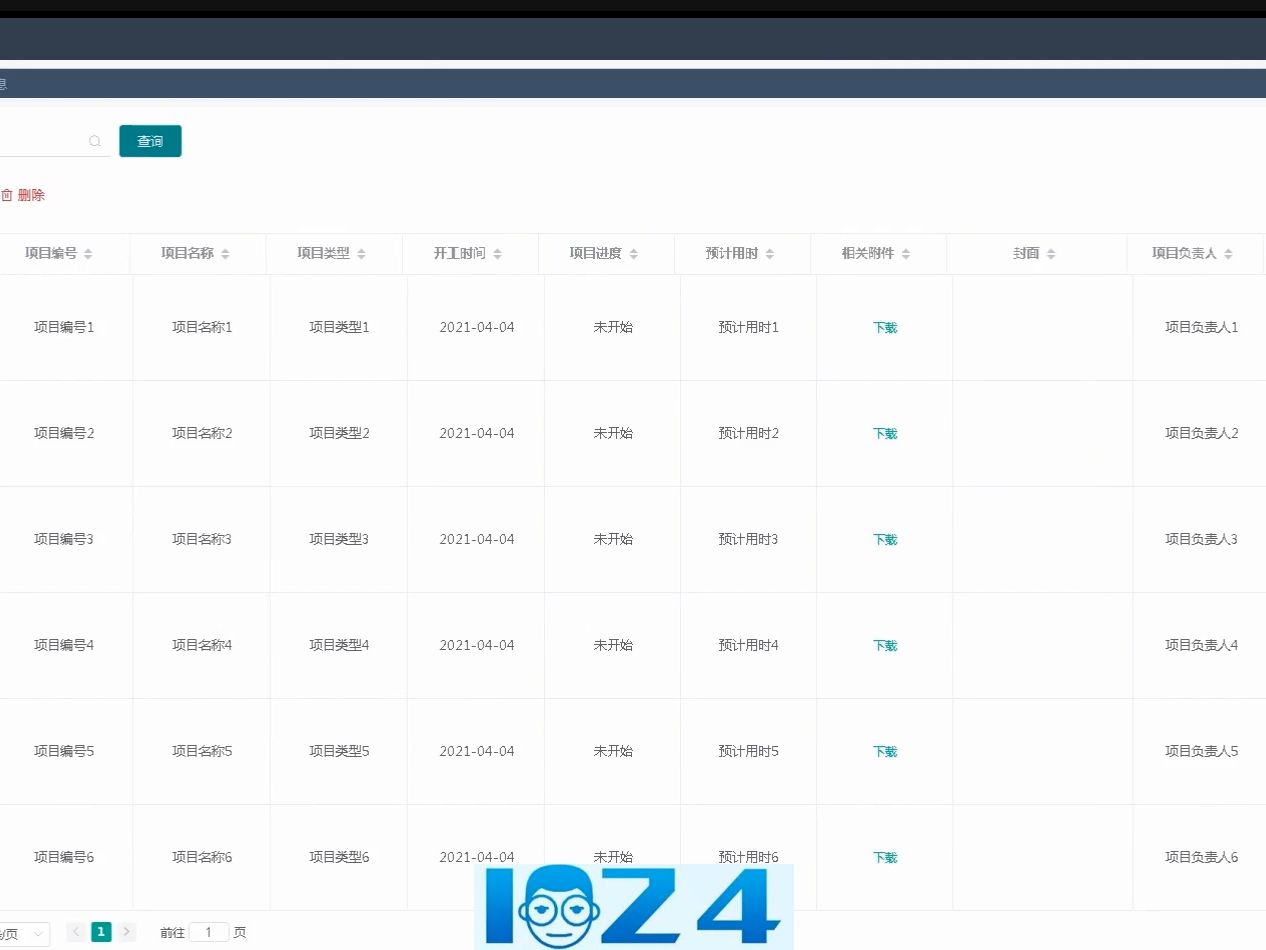Image resolution: width=1266 pixels, height=950 pixels.
Task: Open the page-size dropdown near 条/页
Action: [20, 931]
